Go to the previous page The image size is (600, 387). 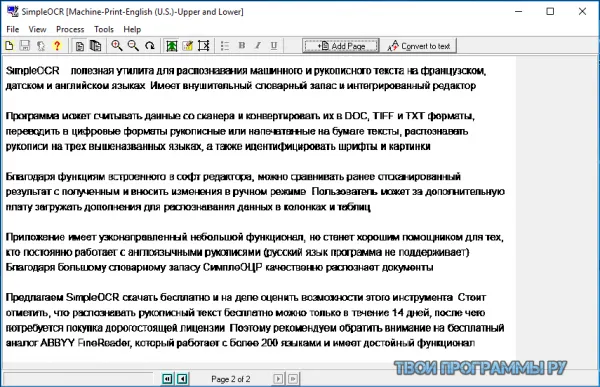tap(183, 379)
